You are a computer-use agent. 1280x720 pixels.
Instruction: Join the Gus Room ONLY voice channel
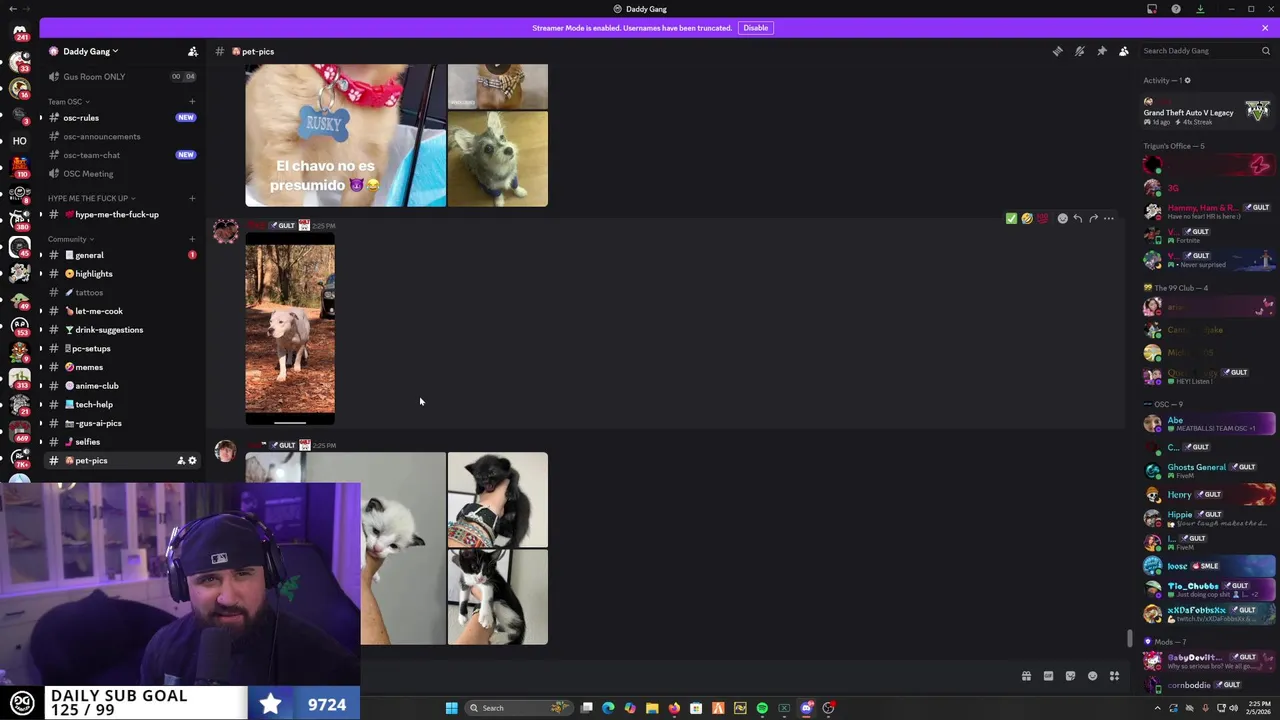click(x=120, y=77)
